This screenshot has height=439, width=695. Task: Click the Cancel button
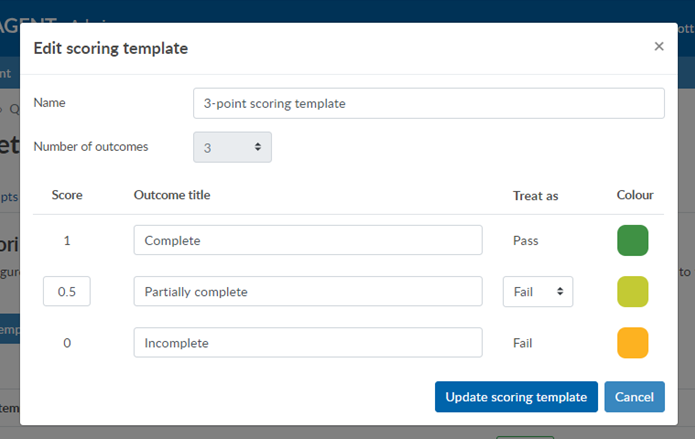634,397
